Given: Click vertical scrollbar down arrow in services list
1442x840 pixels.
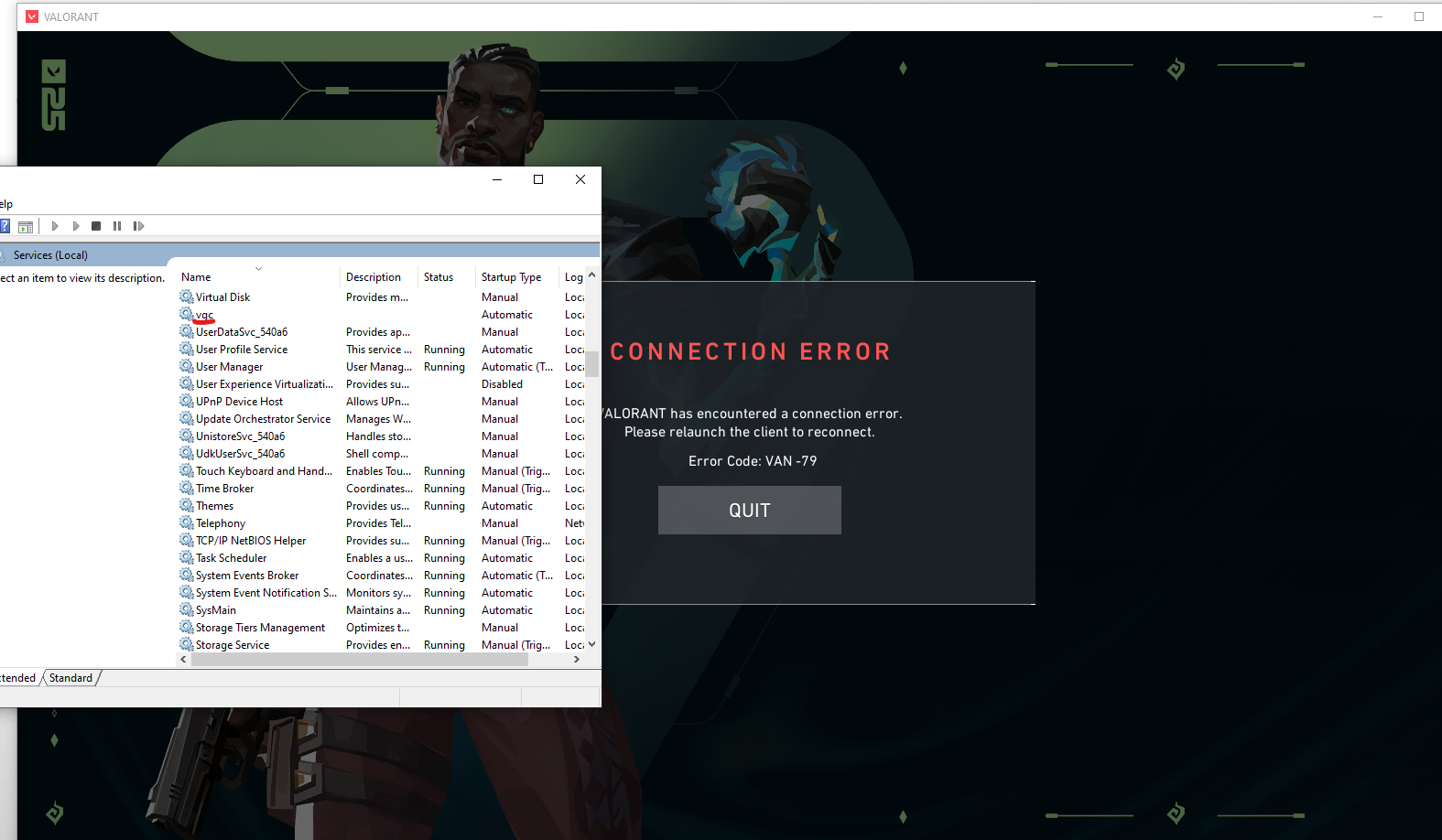Looking at the screenshot, I should click(x=592, y=644).
